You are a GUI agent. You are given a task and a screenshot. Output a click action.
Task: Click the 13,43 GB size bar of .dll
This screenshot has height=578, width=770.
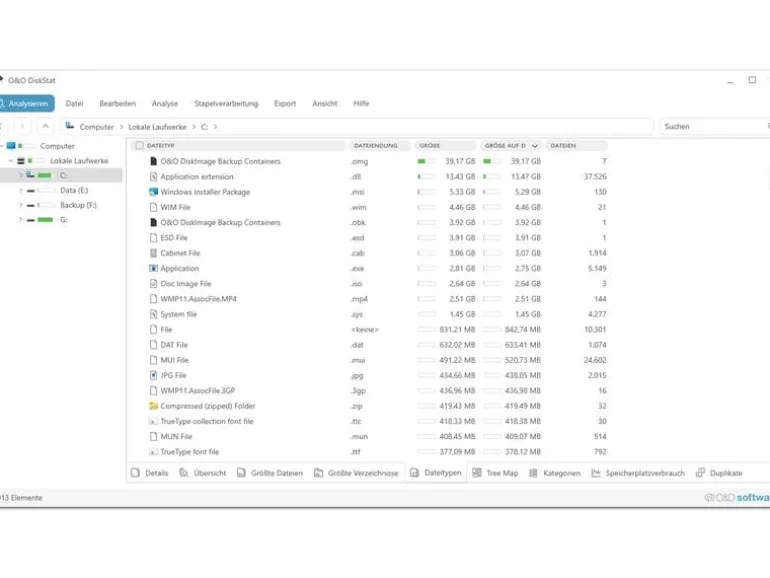[x=426, y=176]
